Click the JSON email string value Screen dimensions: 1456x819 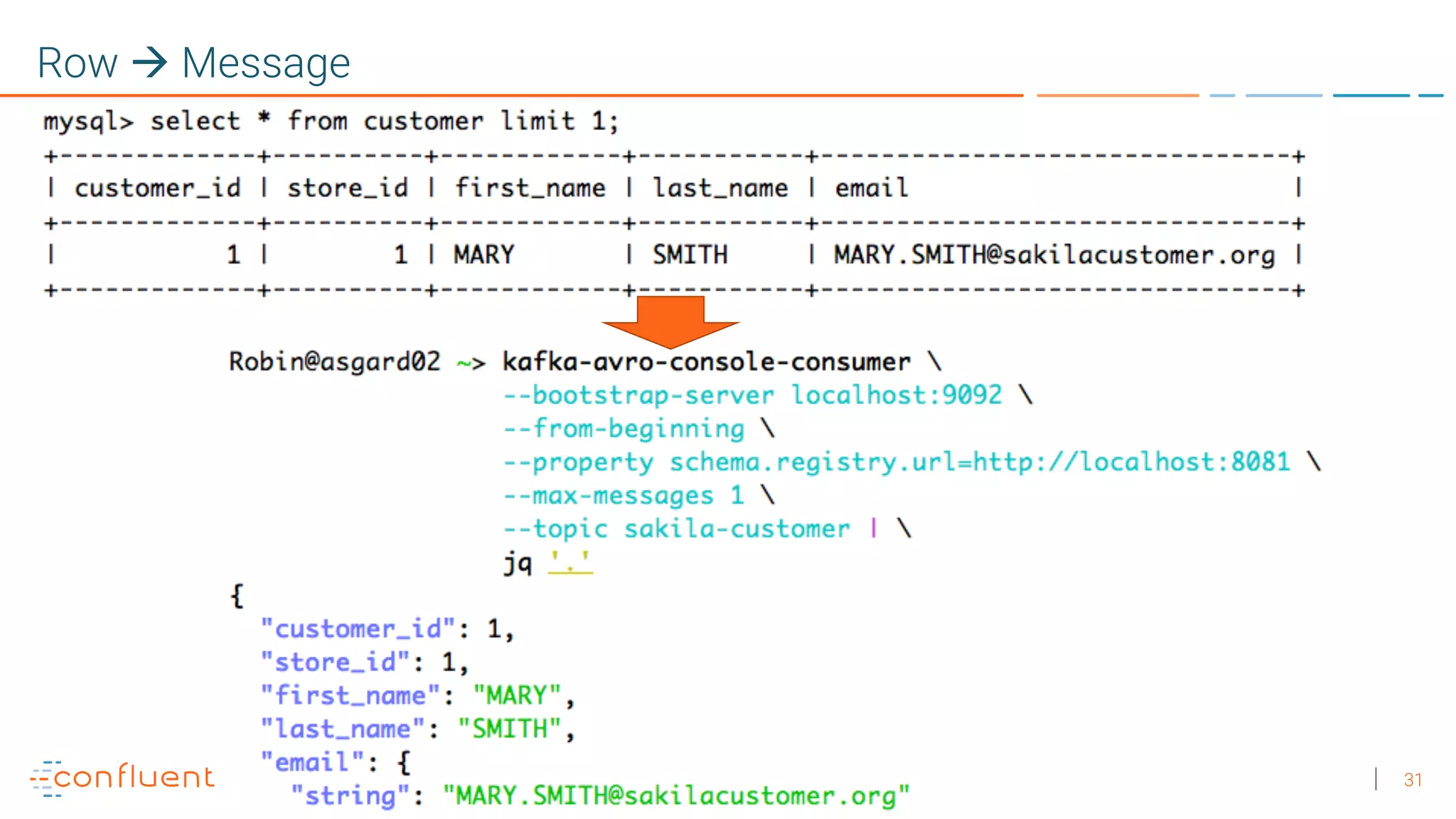tap(675, 796)
